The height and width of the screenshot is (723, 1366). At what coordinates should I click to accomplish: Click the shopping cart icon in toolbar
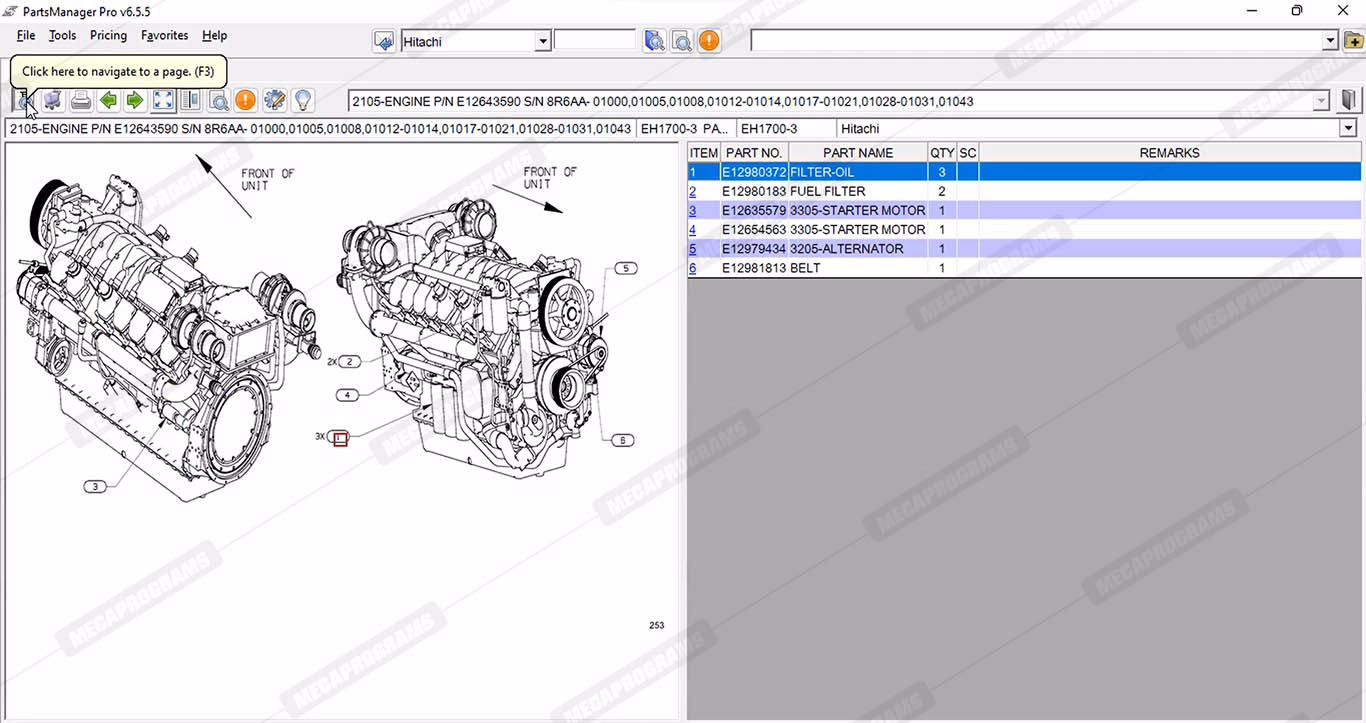pyautogui.click(x=53, y=101)
